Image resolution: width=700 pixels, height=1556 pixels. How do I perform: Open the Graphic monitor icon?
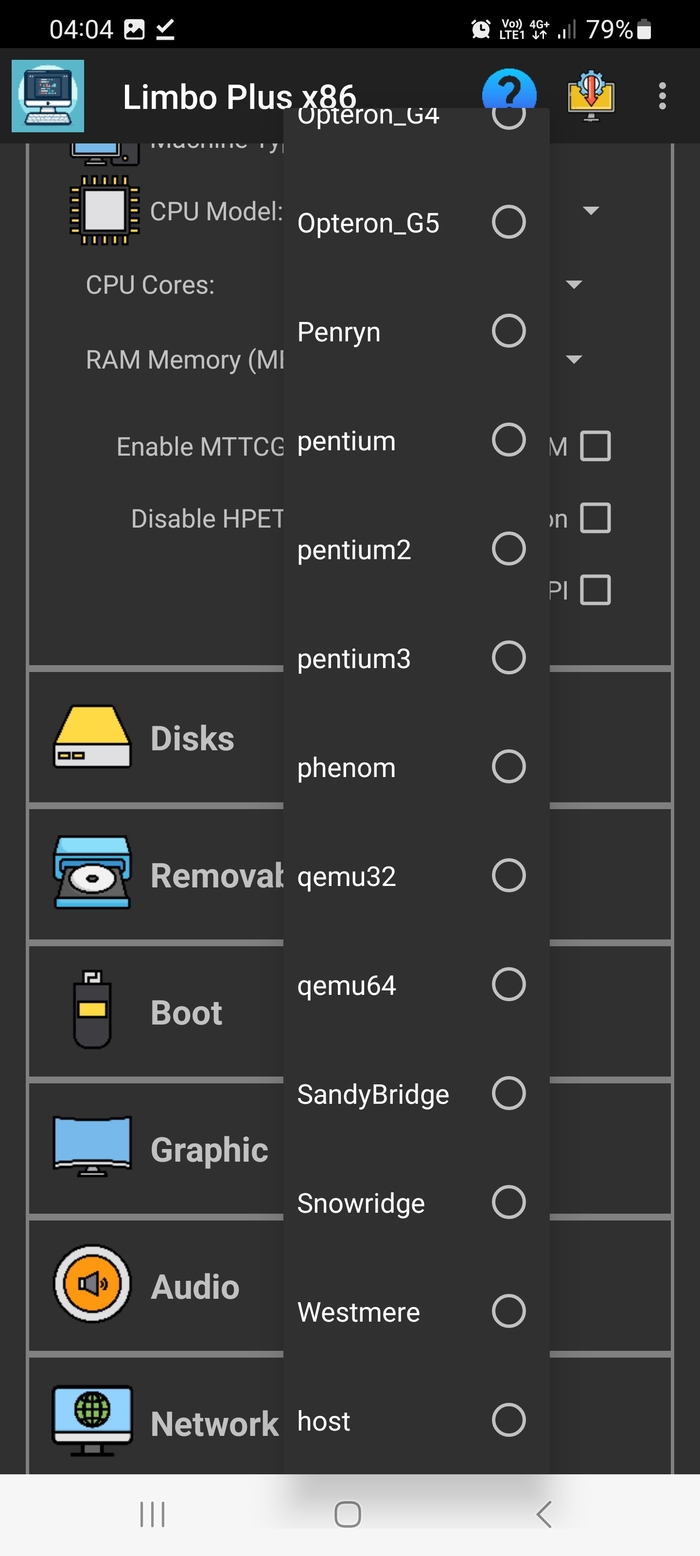[92, 1148]
